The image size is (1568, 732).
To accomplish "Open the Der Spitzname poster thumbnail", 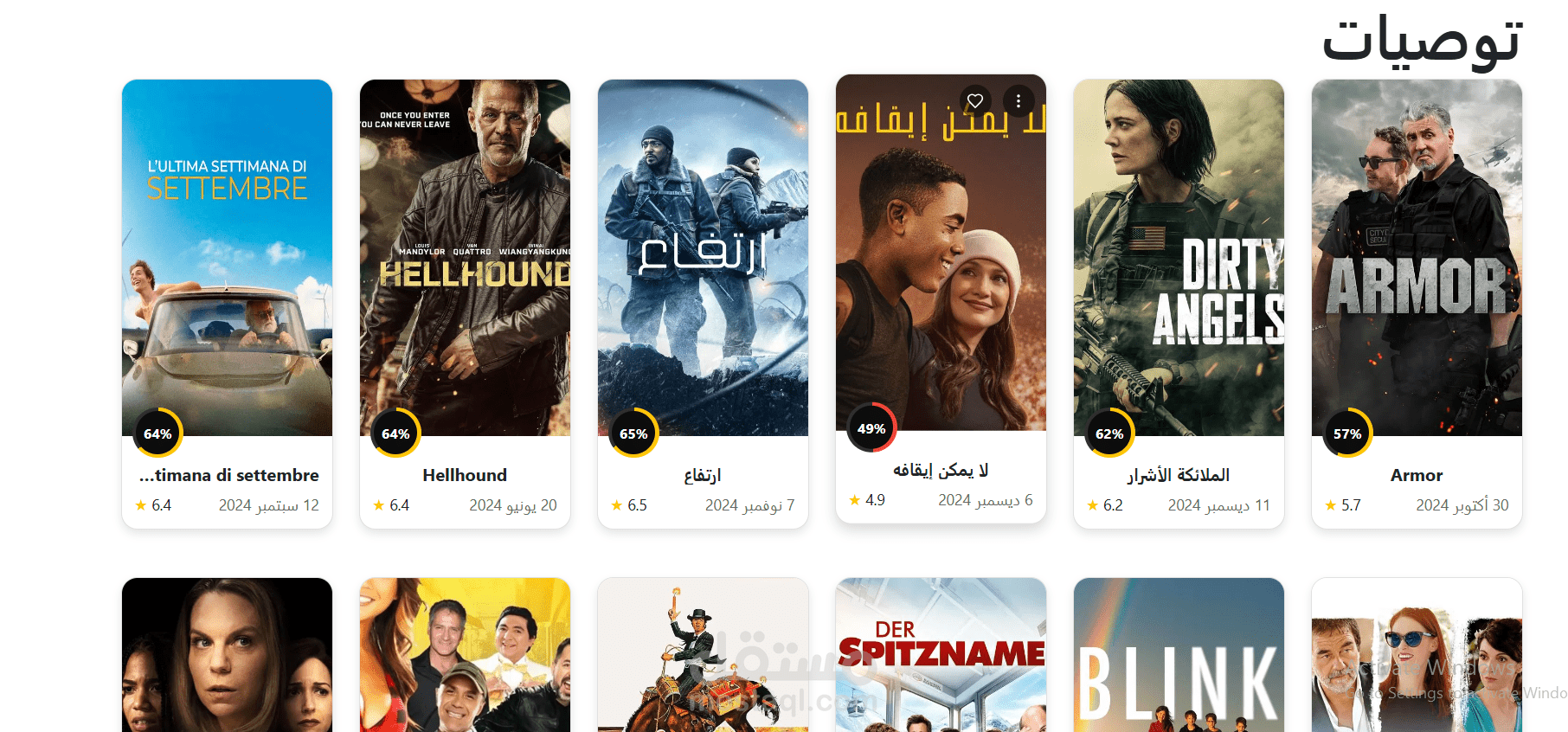I will click(941, 655).
